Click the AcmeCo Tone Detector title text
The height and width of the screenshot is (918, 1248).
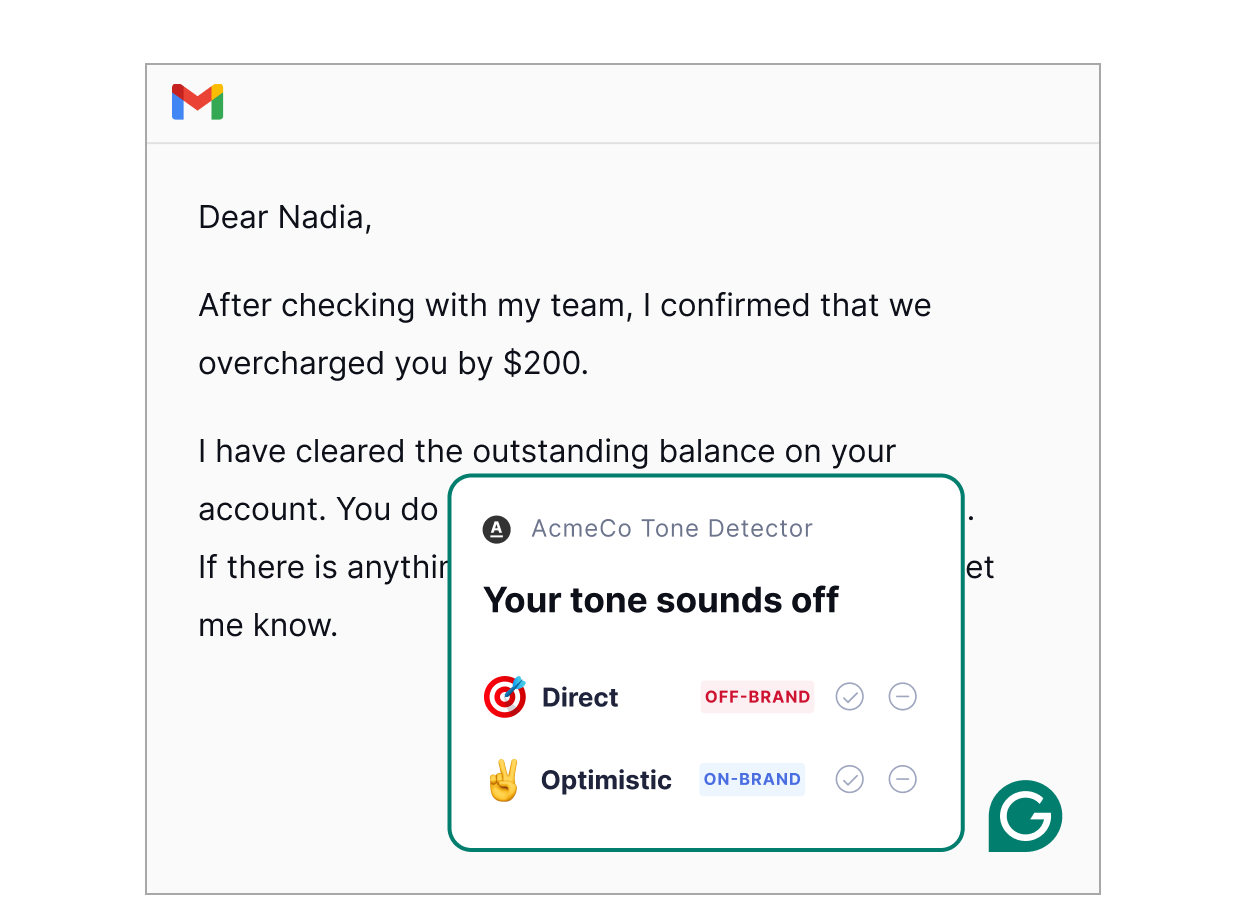pyautogui.click(x=671, y=529)
